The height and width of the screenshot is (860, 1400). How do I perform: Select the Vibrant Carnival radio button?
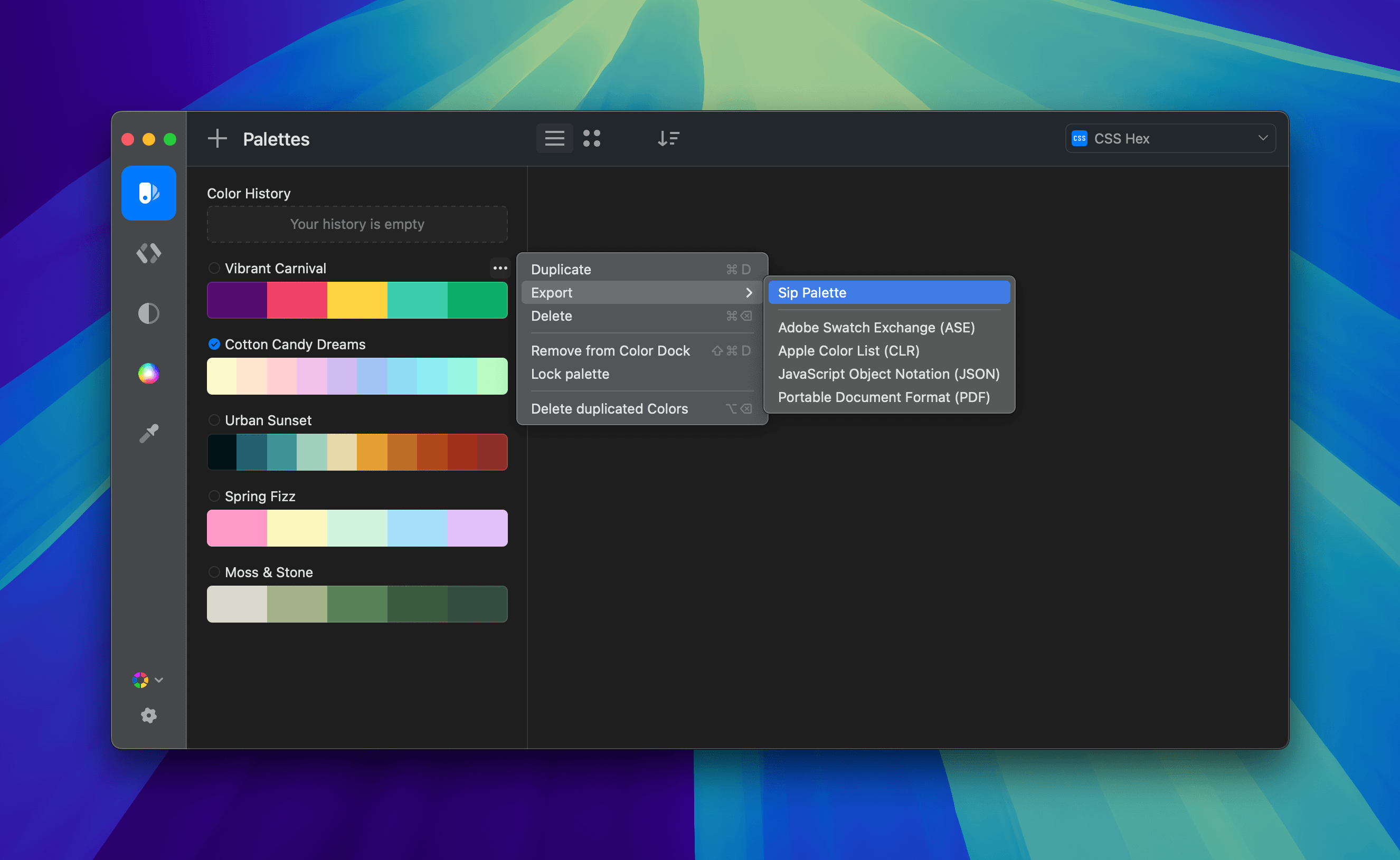pyautogui.click(x=214, y=268)
